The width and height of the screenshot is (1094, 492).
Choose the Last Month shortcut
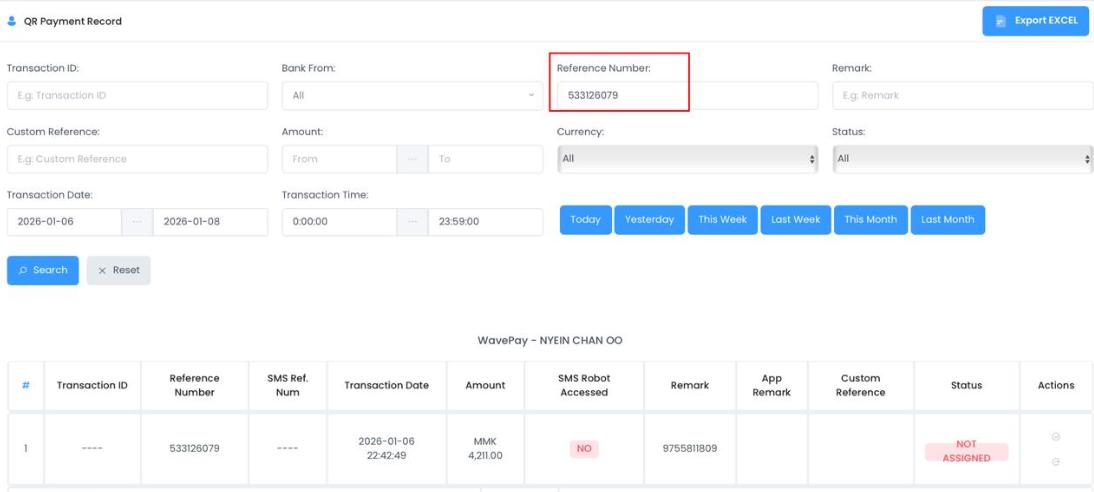click(947, 220)
